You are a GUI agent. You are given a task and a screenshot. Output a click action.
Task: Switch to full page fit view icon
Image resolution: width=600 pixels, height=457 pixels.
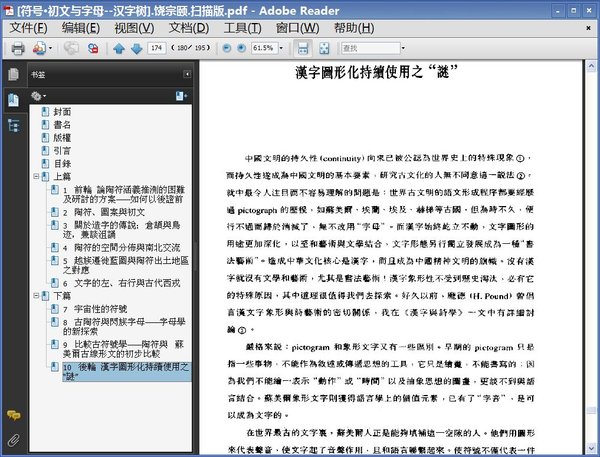tap(324, 48)
